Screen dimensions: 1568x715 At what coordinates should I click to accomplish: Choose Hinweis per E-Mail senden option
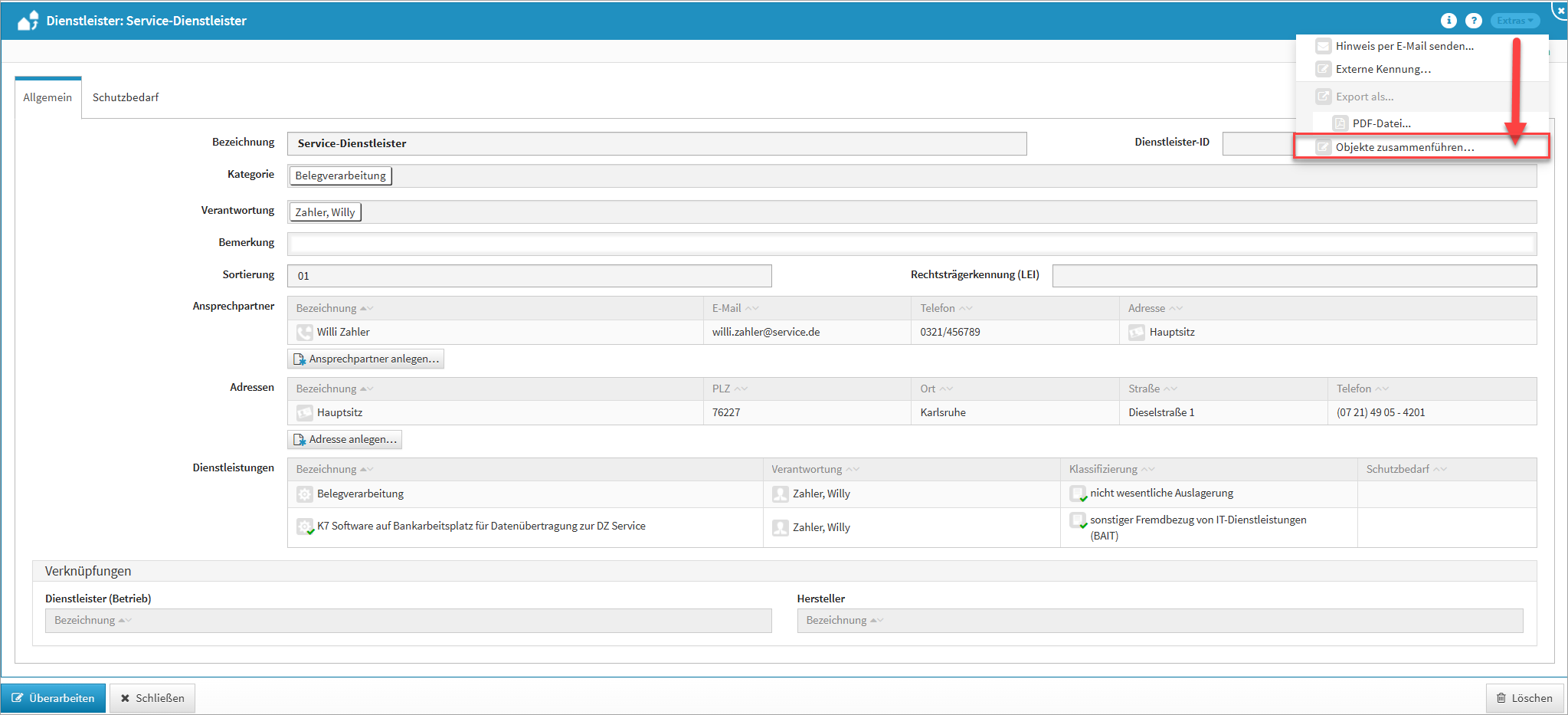point(1404,46)
